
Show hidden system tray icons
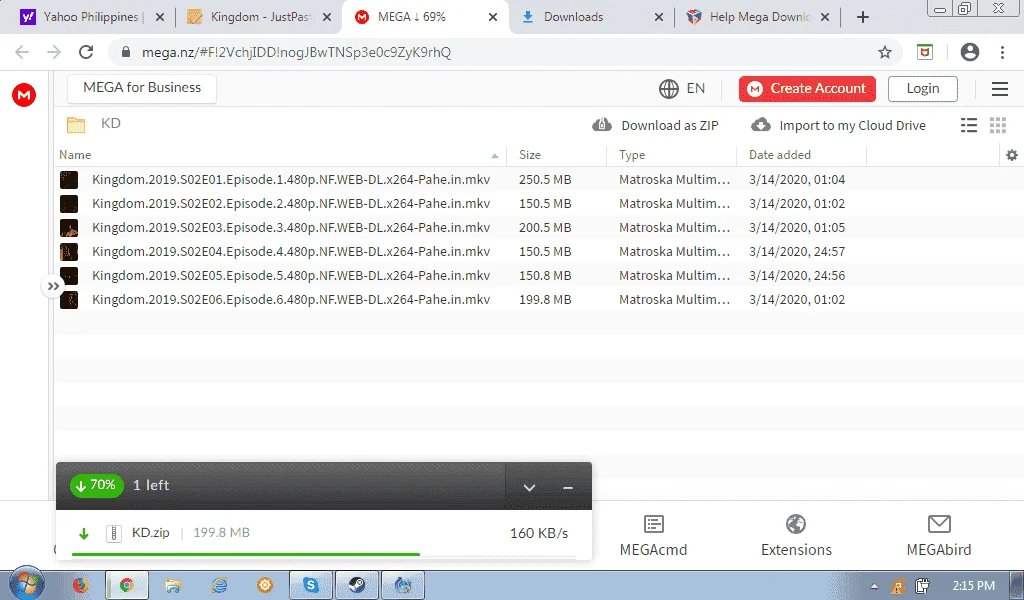coord(874,586)
